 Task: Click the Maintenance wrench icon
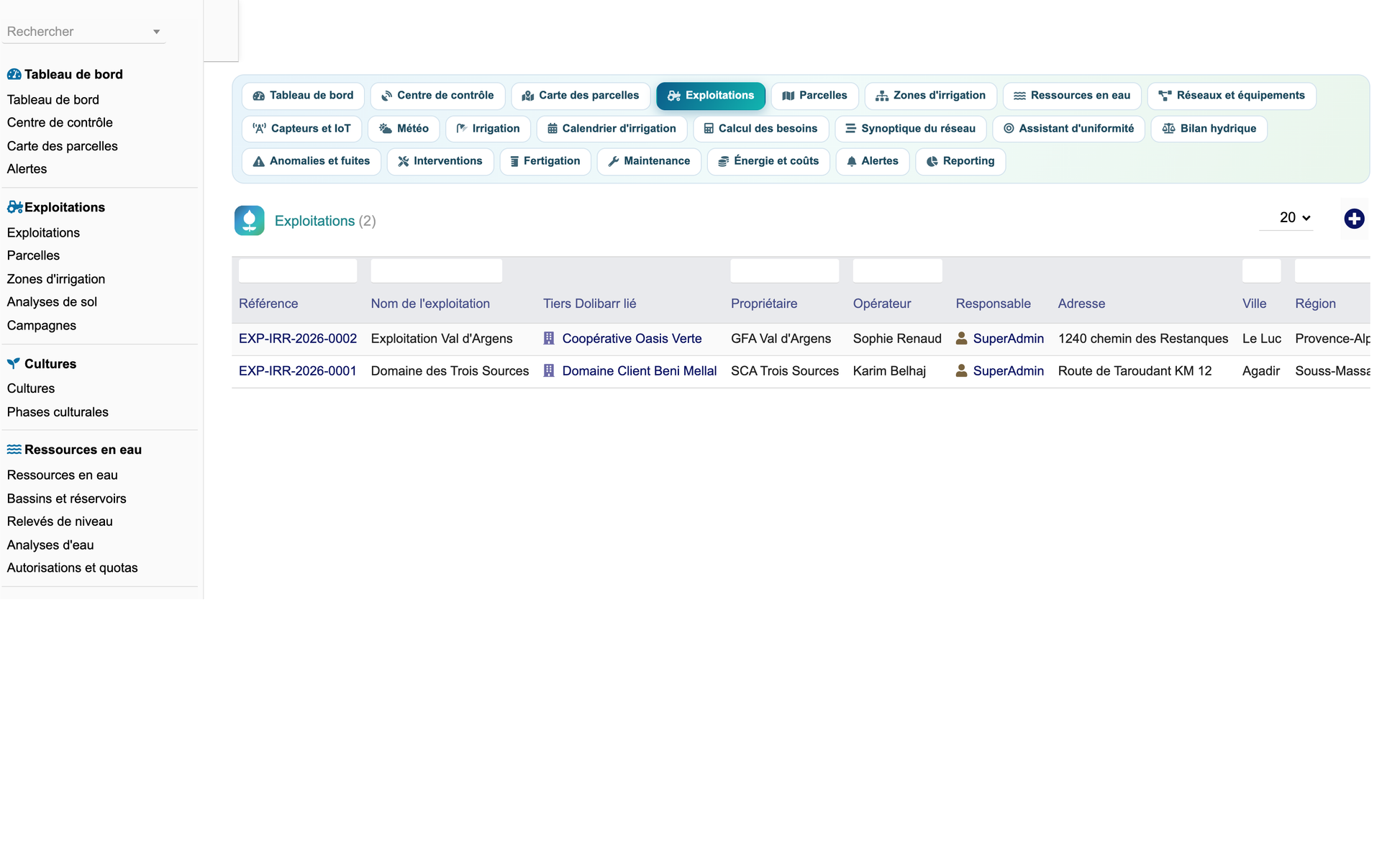(x=614, y=161)
